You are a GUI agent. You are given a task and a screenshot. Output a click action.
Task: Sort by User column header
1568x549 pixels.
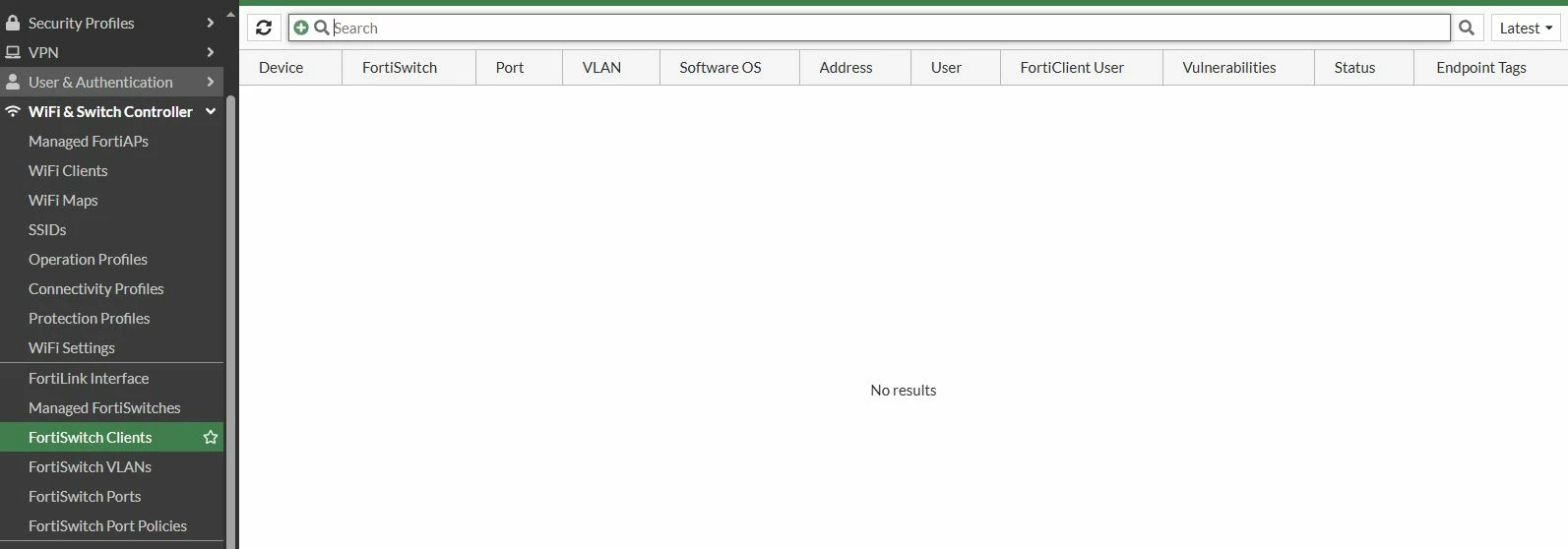click(956, 67)
